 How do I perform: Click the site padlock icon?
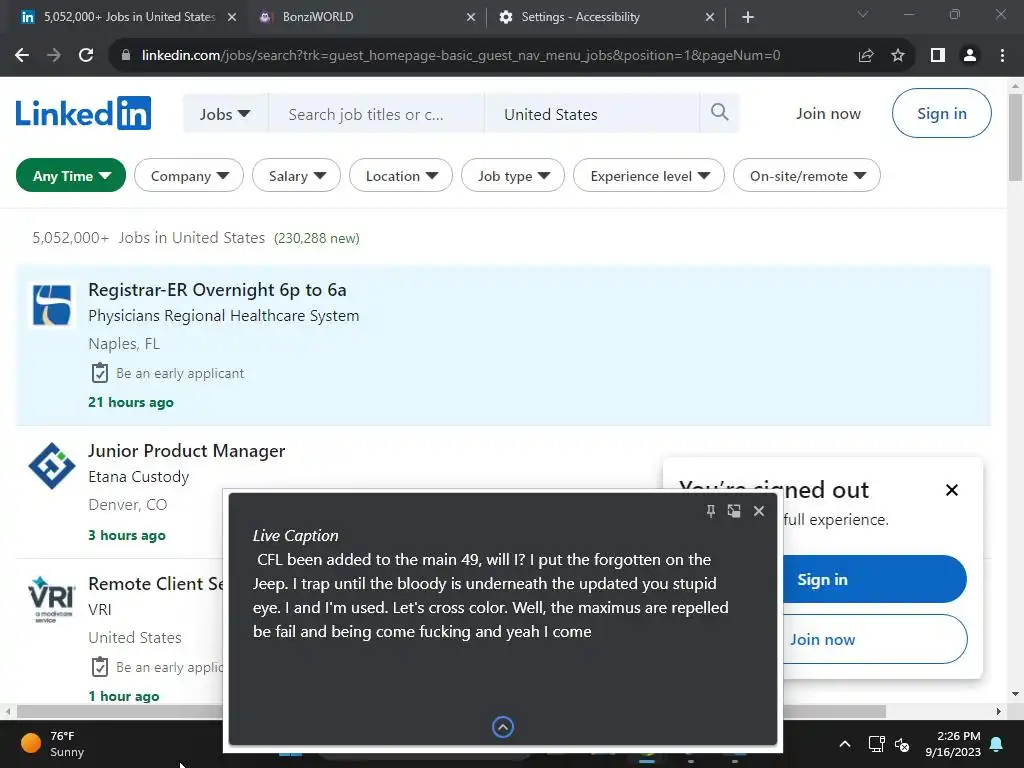[126, 56]
